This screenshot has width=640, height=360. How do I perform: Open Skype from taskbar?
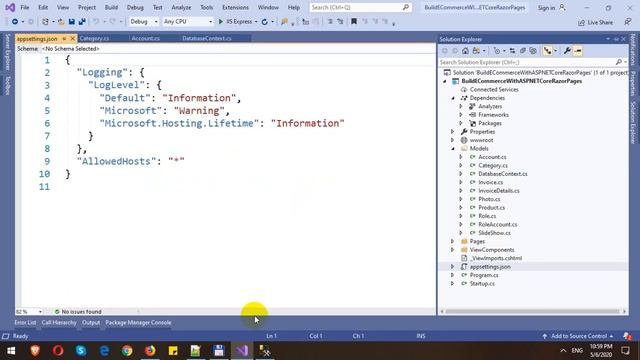(x=81, y=351)
